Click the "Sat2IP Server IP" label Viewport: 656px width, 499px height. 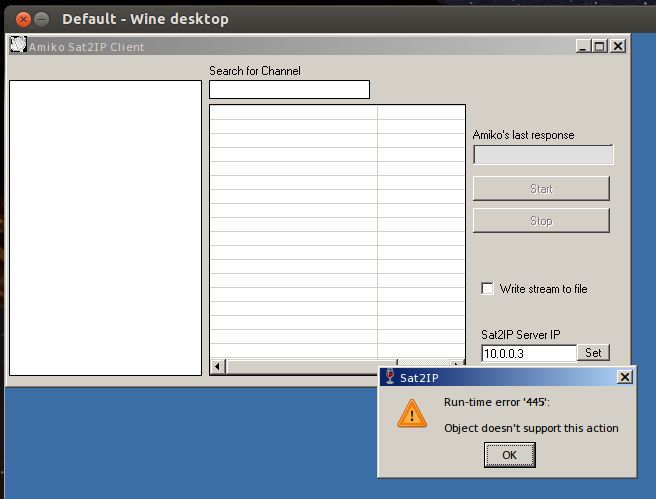pos(520,335)
